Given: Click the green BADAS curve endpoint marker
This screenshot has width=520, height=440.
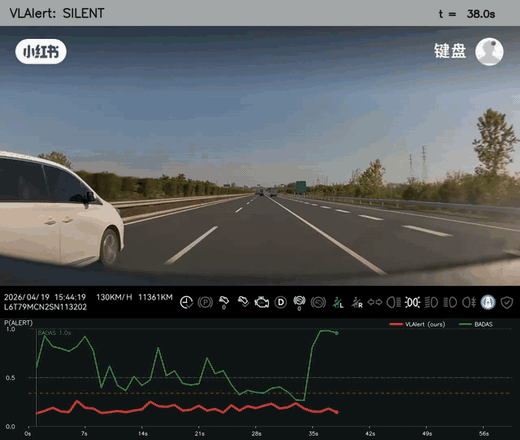Looking at the screenshot, I should (337, 333).
